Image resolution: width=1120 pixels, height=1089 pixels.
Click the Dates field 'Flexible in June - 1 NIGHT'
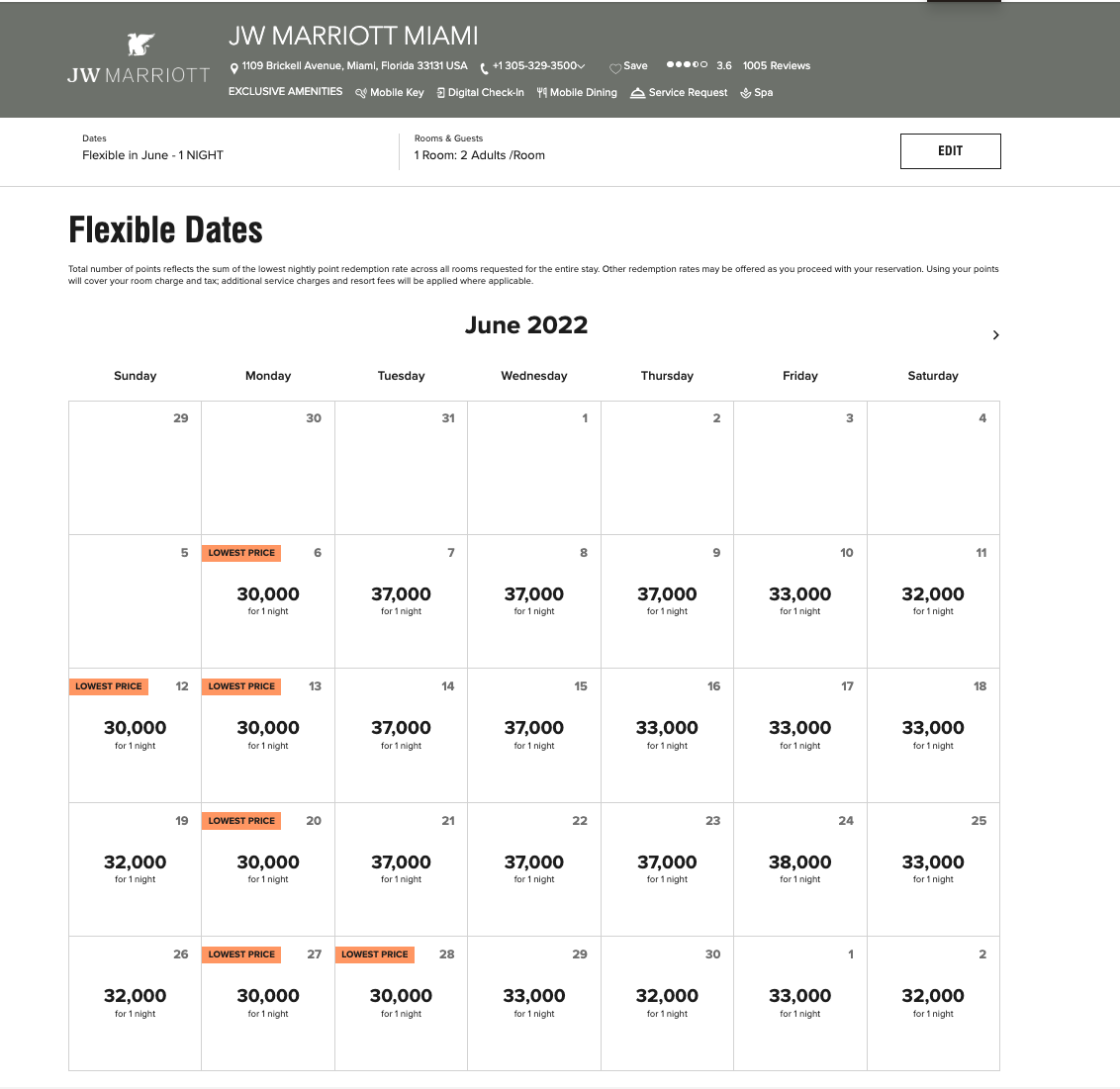[152, 155]
